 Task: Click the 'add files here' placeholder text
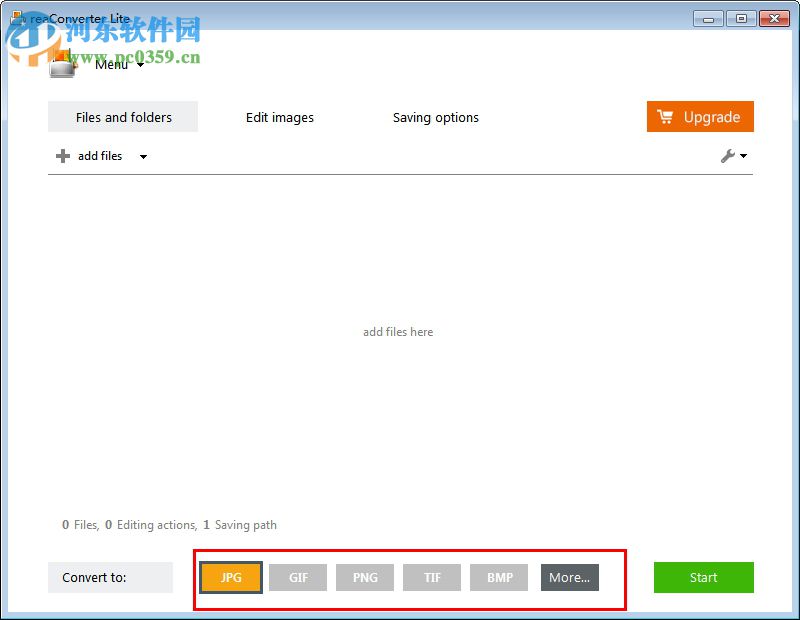click(398, 332)
